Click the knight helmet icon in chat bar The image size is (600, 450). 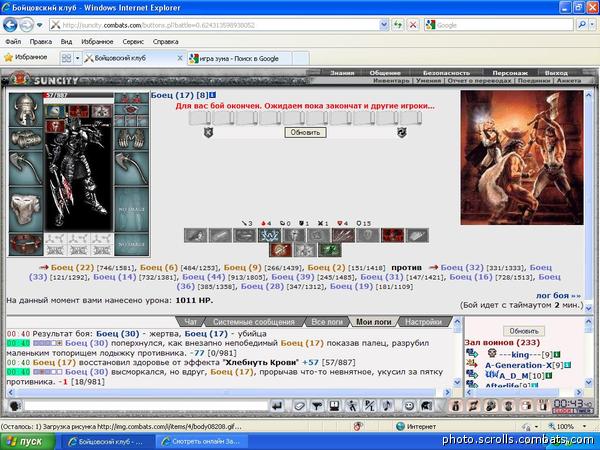pos(426,406)
